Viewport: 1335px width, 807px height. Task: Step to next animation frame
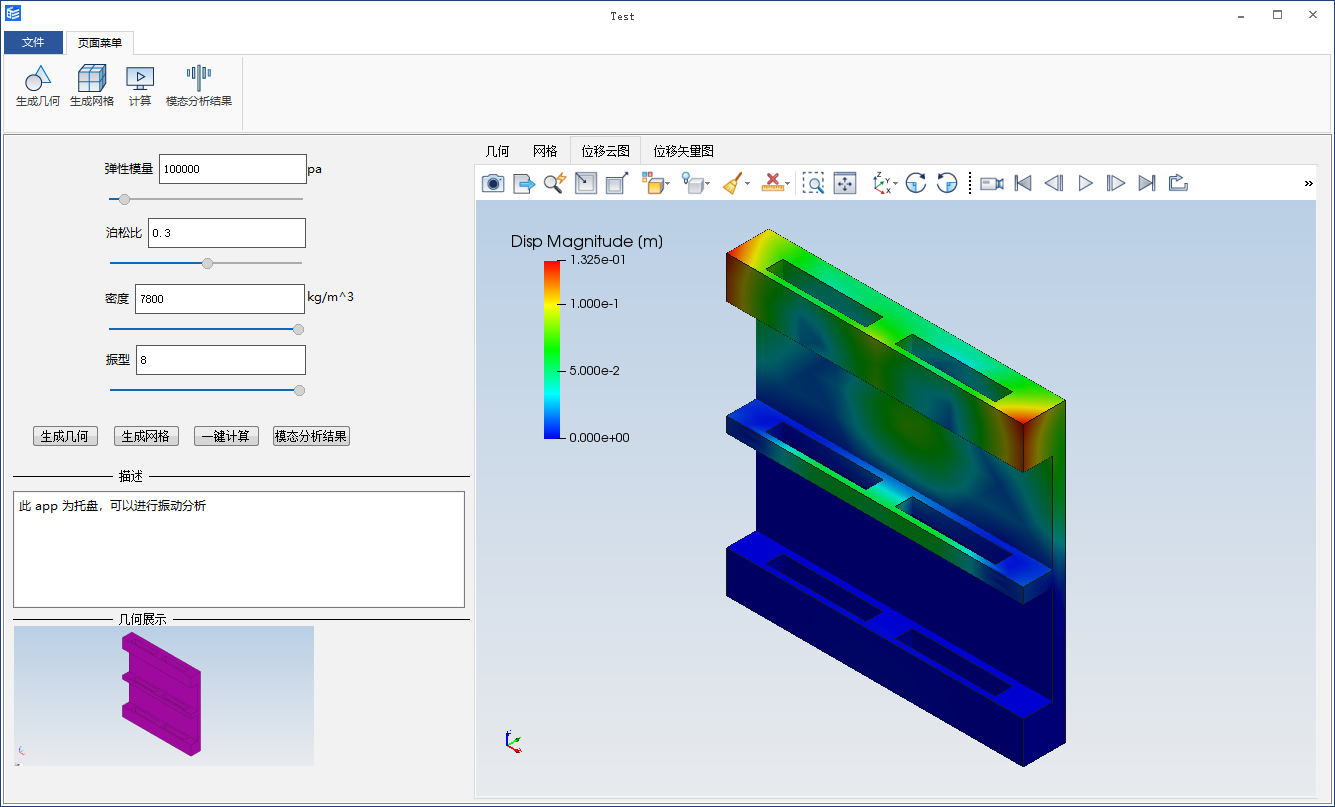(x=1116, y=183)
